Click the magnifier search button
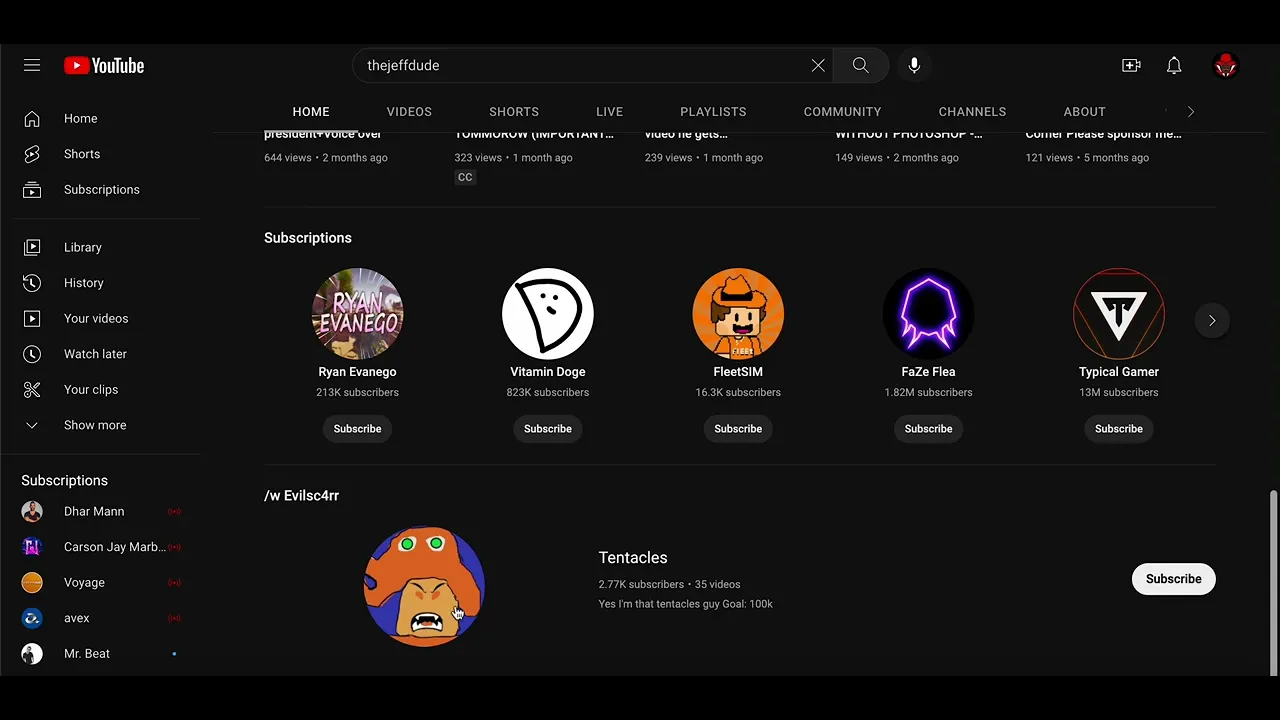 click(x=860, y=65)
